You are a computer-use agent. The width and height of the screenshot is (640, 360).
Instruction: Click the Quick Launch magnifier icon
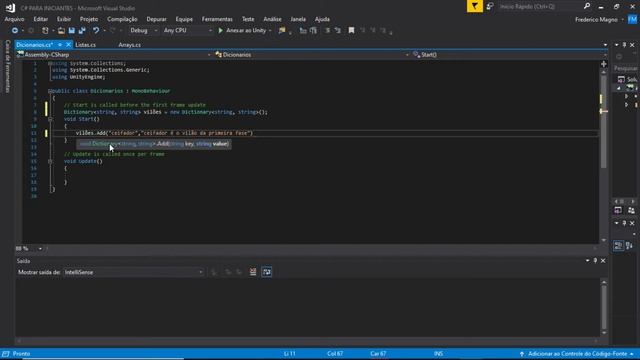point(587,6)
